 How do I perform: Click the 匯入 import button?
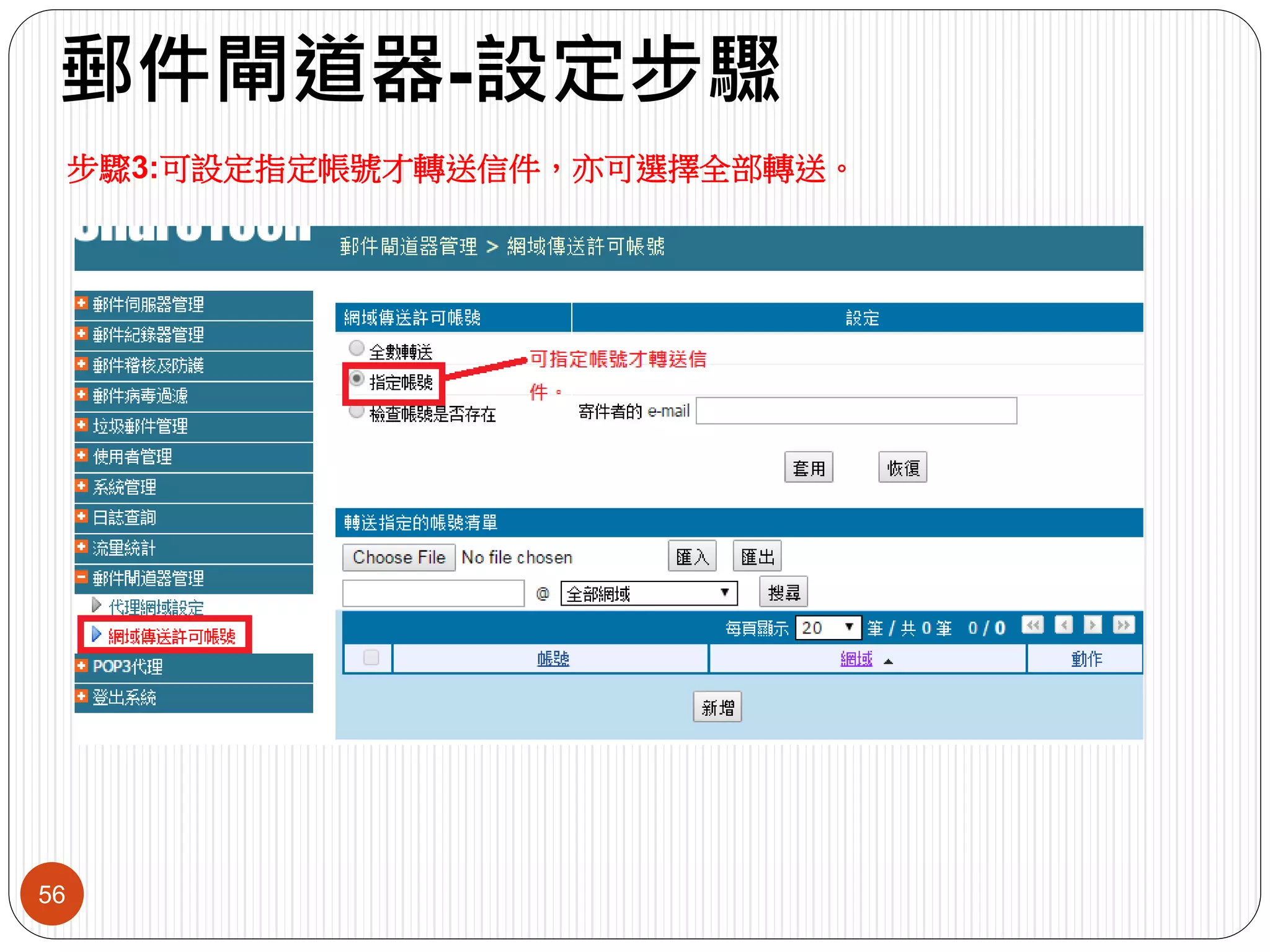tap(692, 556)
